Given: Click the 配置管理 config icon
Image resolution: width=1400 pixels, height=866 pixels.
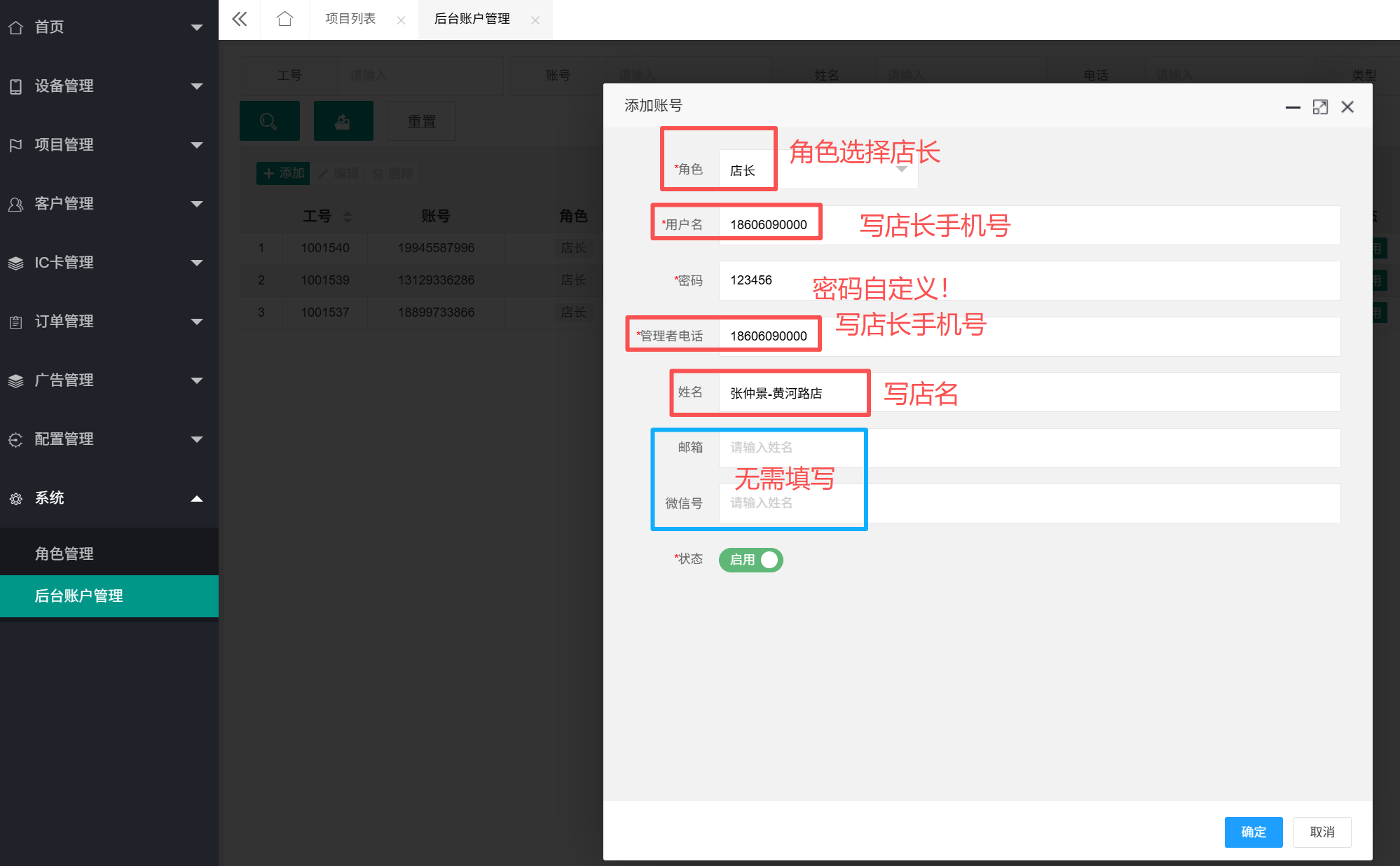Looking at the screenshot, I should point(15,439).
